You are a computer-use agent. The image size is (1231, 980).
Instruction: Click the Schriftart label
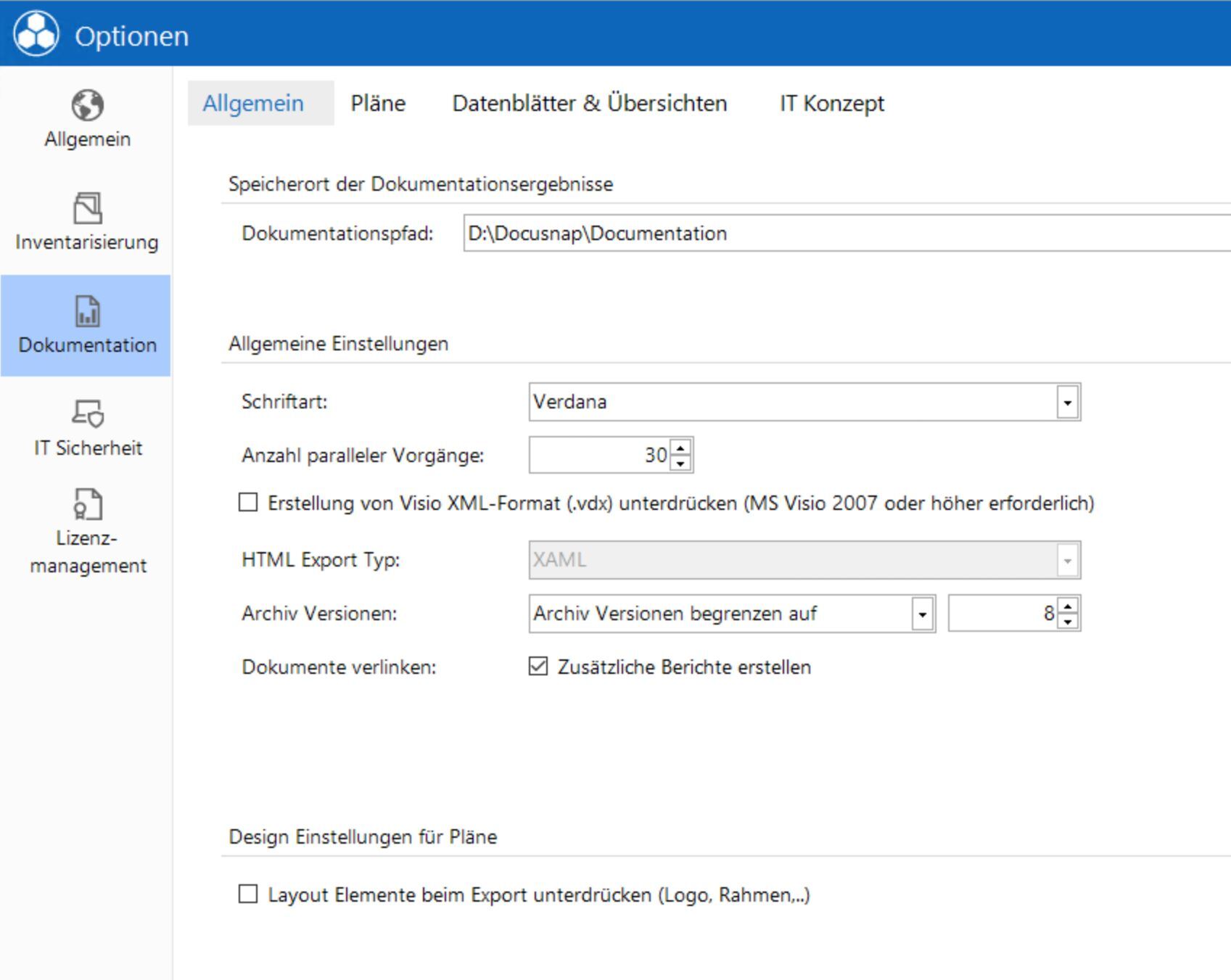point(284,402)
